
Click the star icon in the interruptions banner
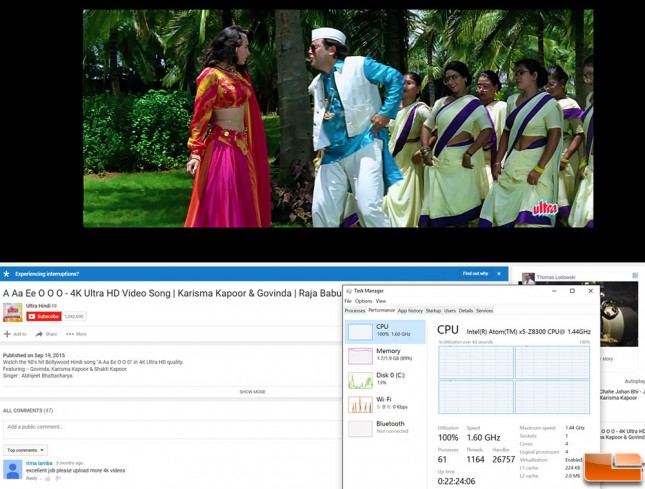click(6, 274)
